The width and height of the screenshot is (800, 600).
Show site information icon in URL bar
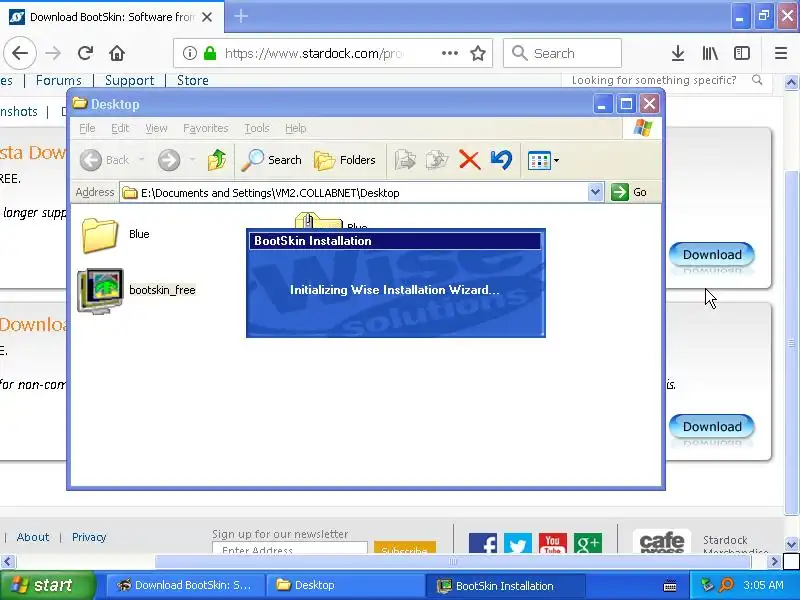tap(190, 53)
